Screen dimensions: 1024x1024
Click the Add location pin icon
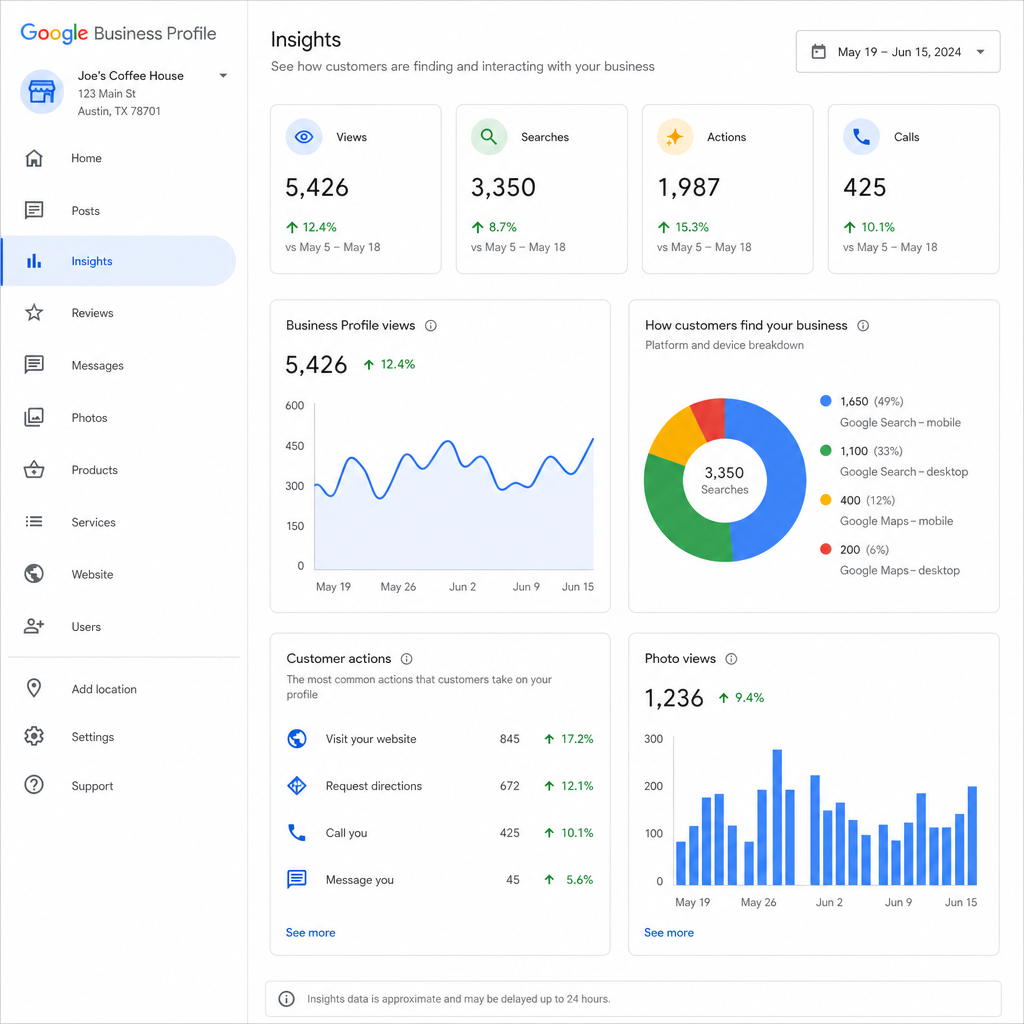34,688
